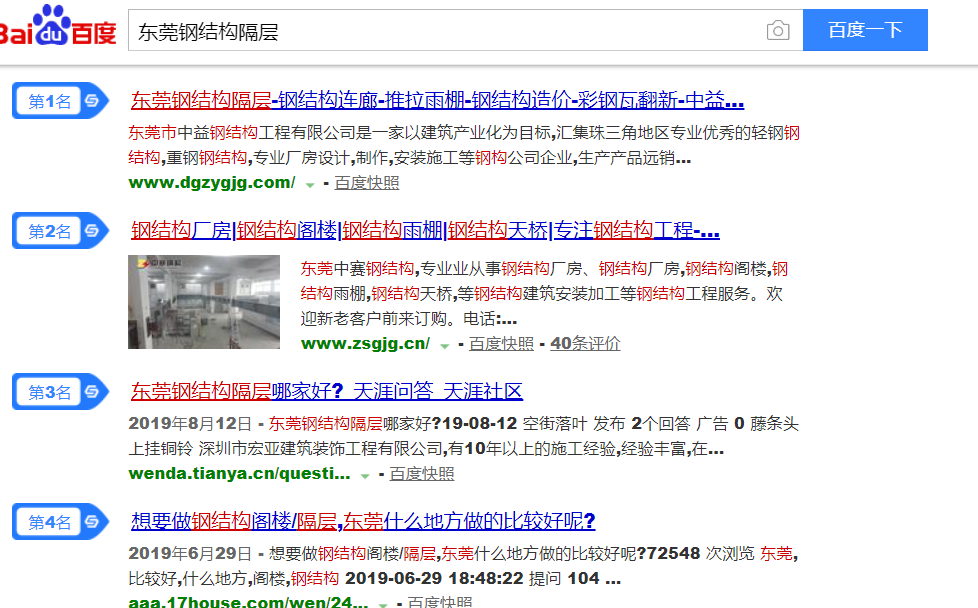
Task: Click the 第1名 rank badge icon
Action: pyautogui.click(x=61, y=100)
